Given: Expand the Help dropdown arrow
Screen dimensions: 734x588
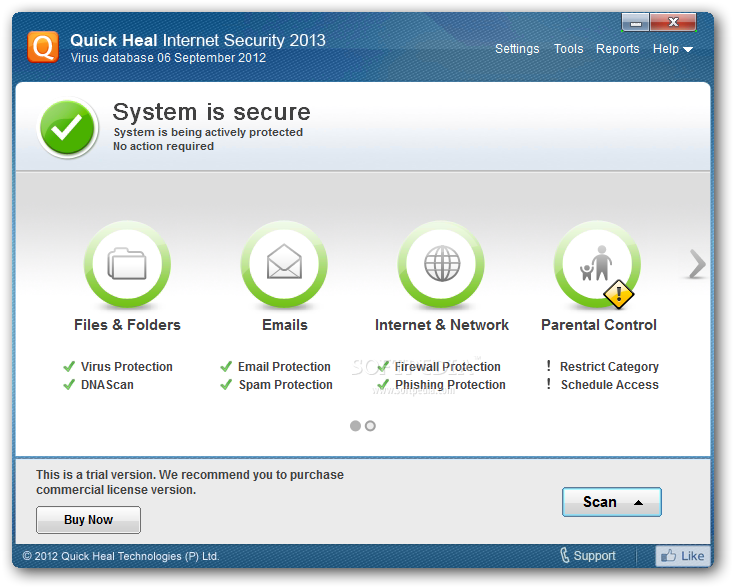Looking at the screenshot, I should click(688, 50).
